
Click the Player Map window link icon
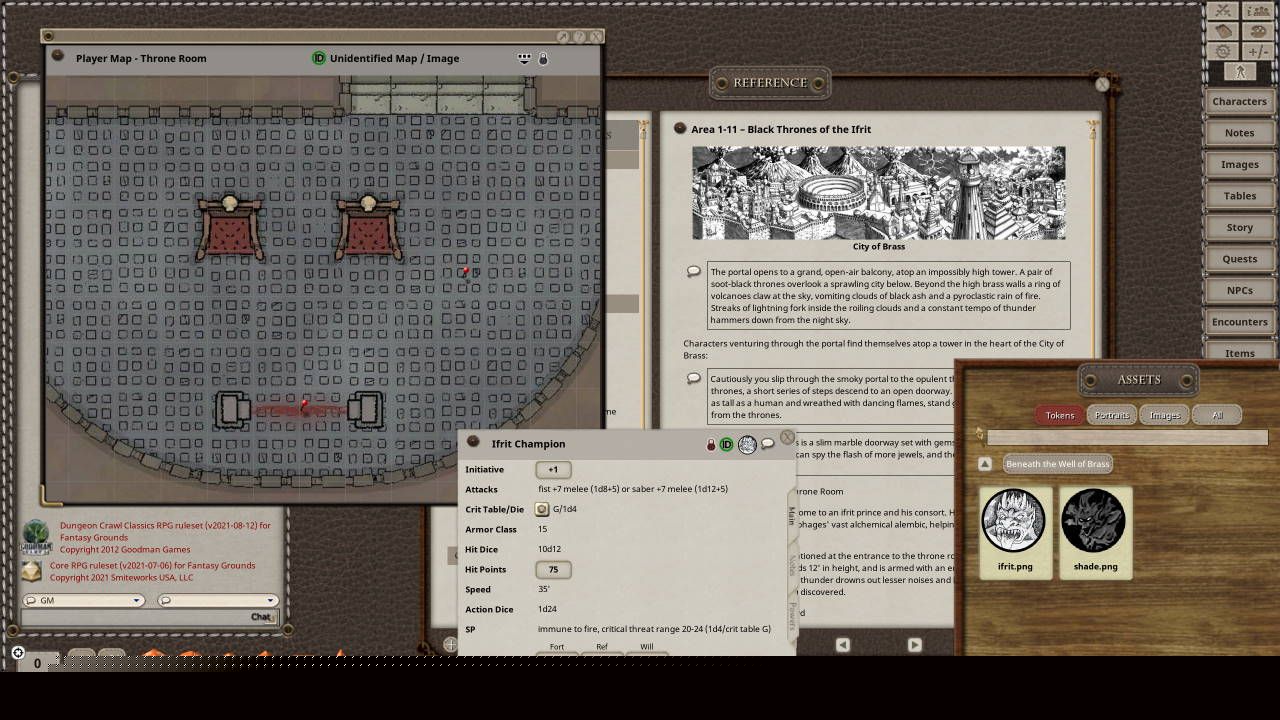[58, 57]
